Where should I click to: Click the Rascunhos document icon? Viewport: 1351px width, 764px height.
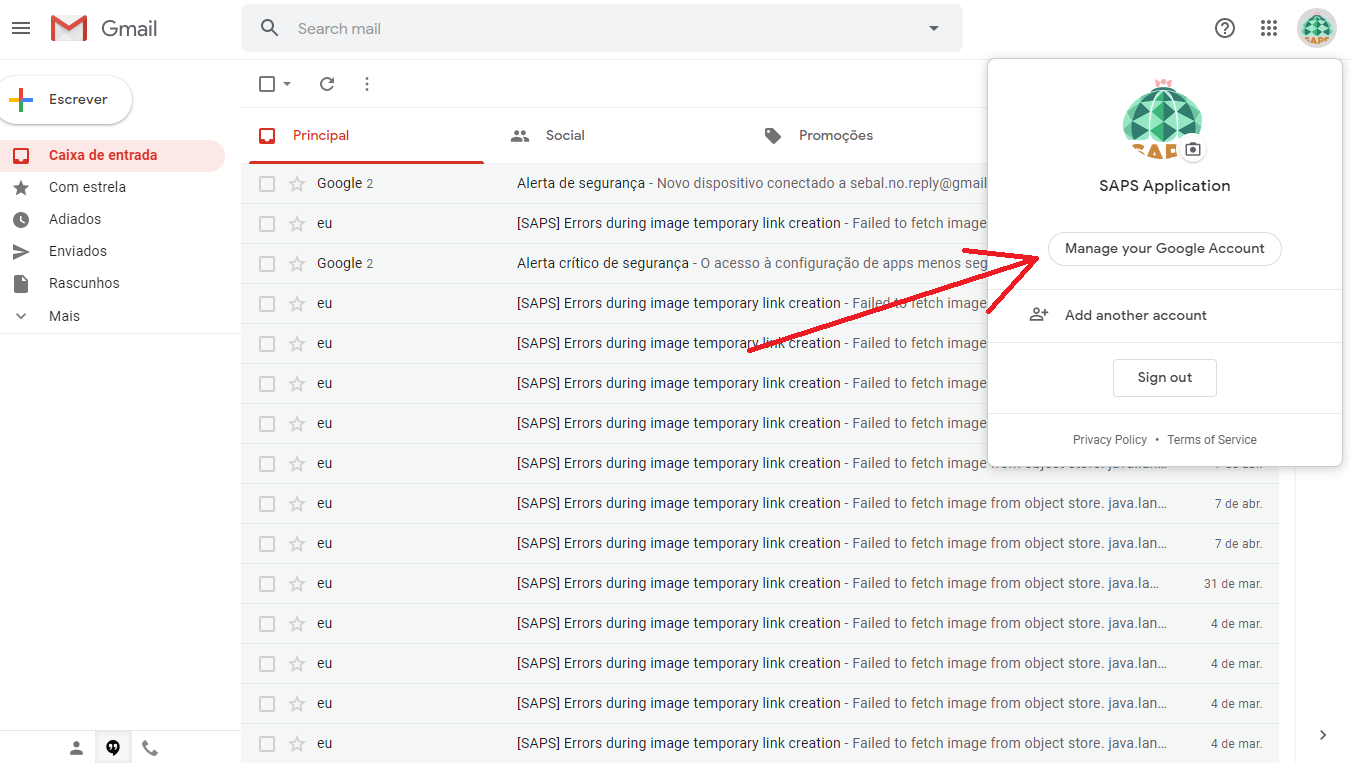point(21,283)
